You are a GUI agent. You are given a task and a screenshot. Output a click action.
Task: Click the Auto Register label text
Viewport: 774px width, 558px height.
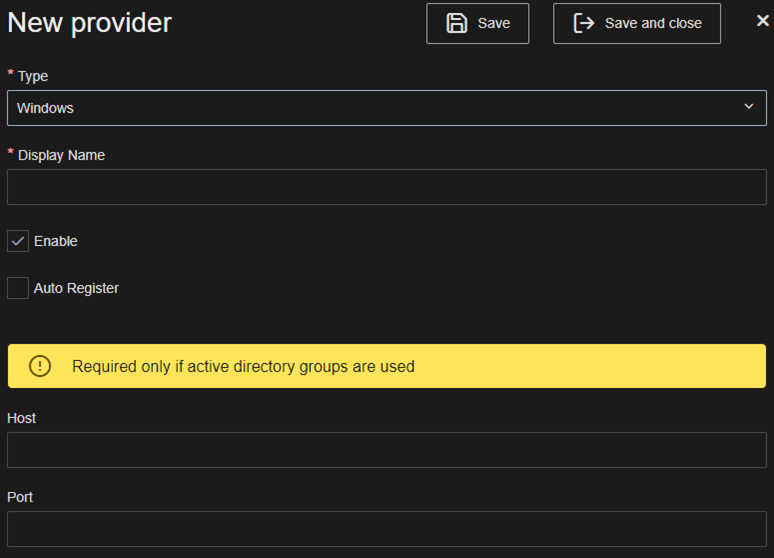76,288
